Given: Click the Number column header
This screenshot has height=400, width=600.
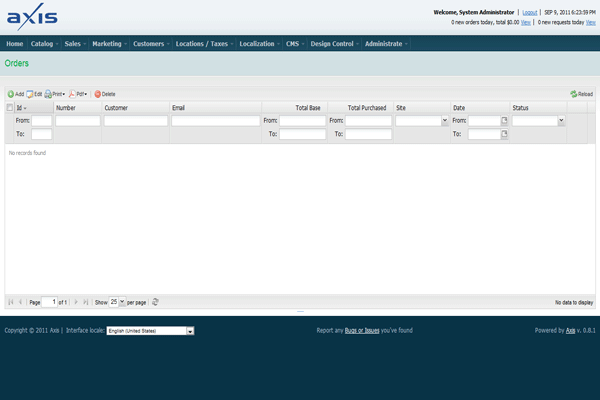Looking at the screenshot, I should click(78, 108).
